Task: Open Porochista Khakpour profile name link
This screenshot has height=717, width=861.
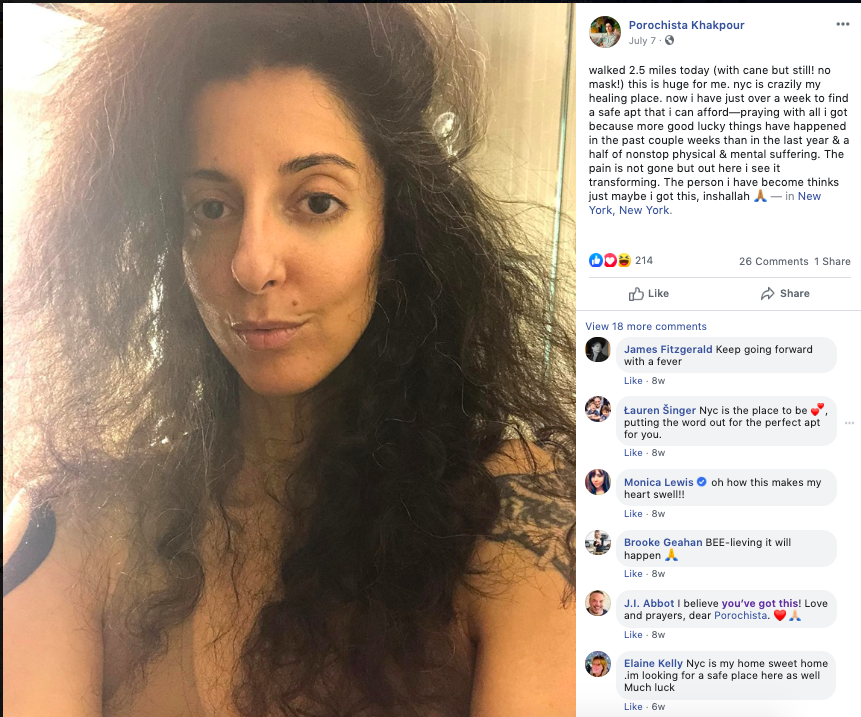Action: [686, 25]
